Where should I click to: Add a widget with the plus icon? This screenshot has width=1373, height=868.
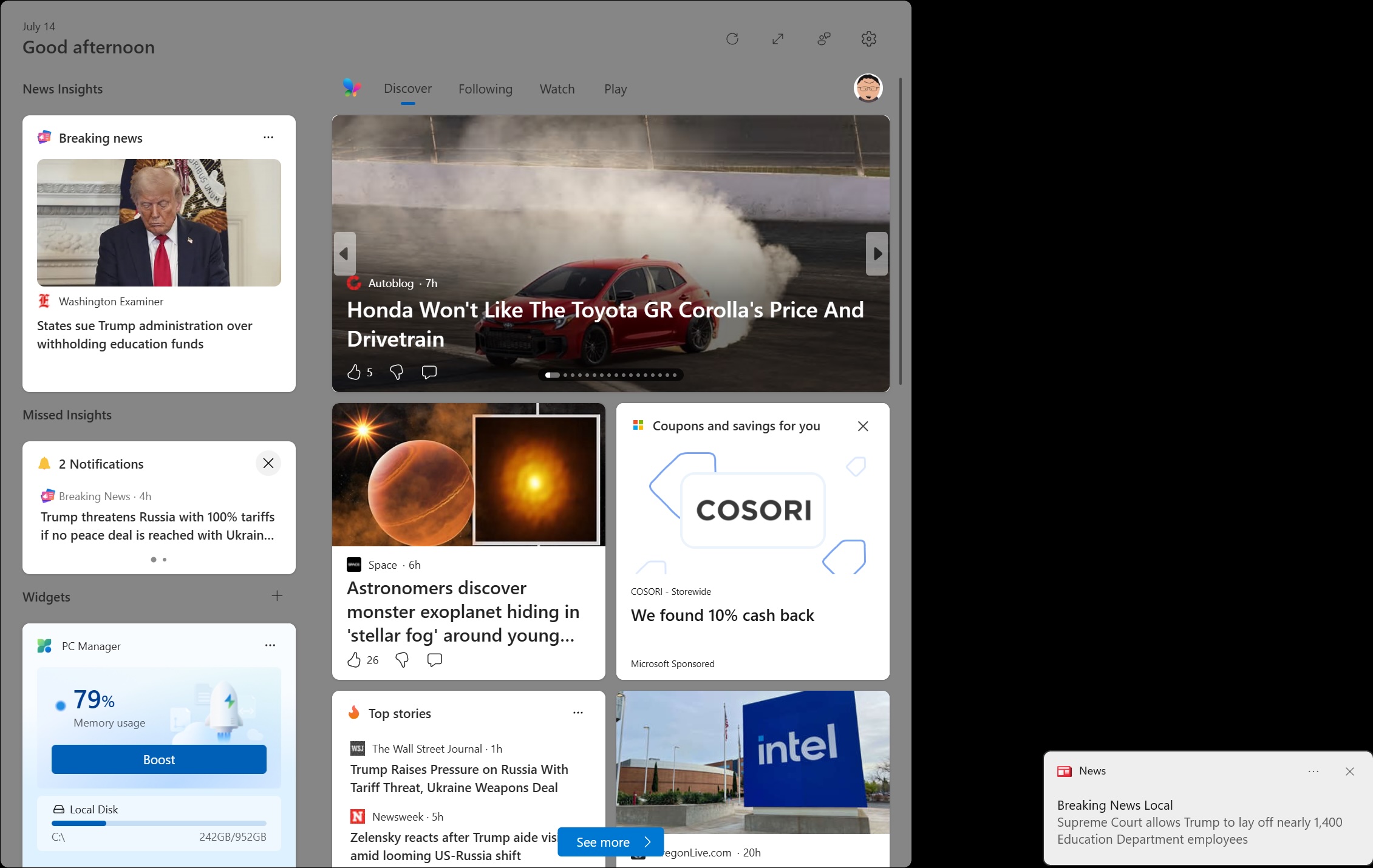coord(277,596)
